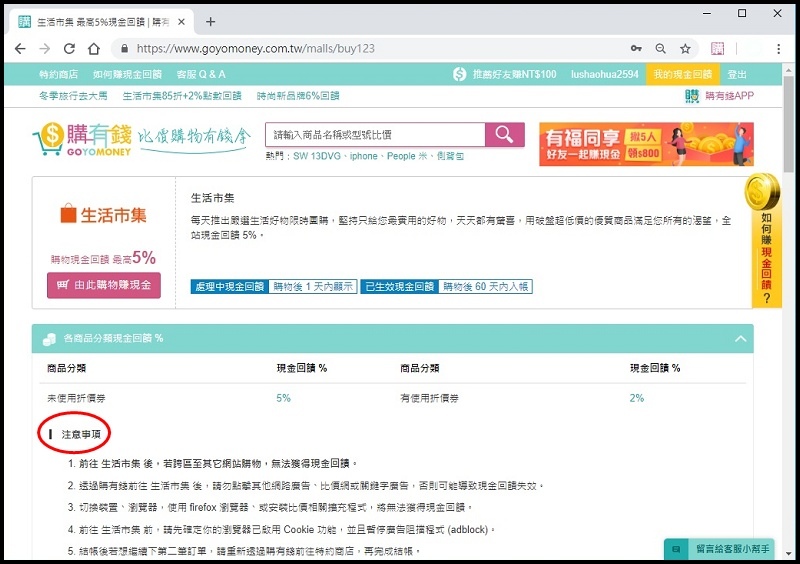Click the 有福同享 promotional banner
The image size is (800, 564).
646,144
